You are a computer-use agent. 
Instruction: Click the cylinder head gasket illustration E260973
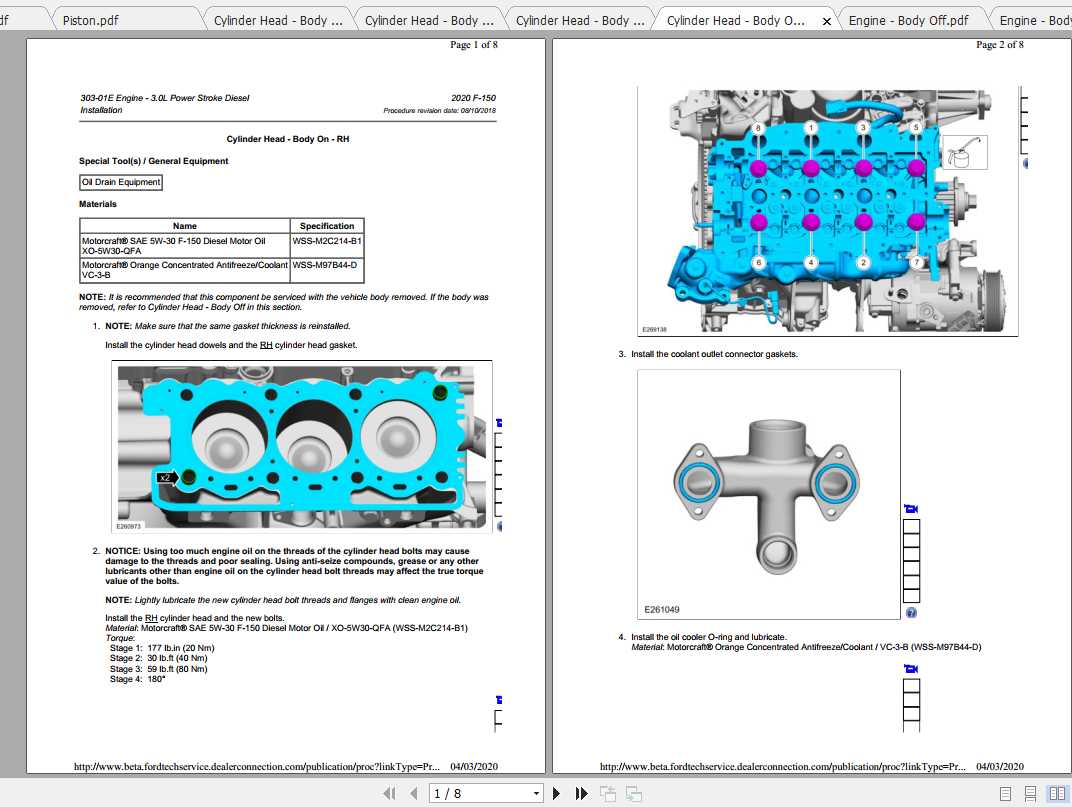(x=302, y=447)
